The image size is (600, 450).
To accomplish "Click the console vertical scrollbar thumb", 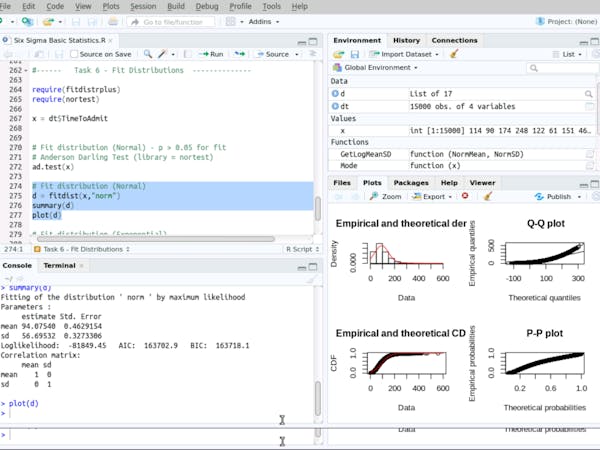I will coord(318,398).
